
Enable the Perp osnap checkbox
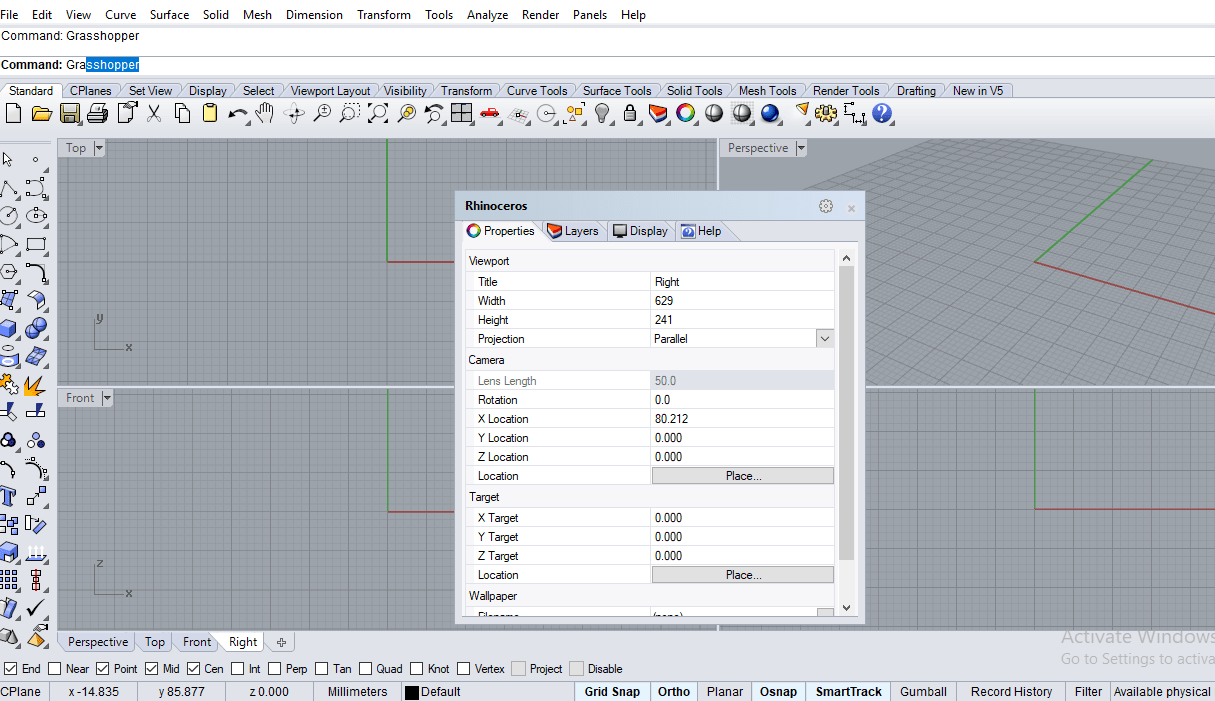click(x=274, y=669)
